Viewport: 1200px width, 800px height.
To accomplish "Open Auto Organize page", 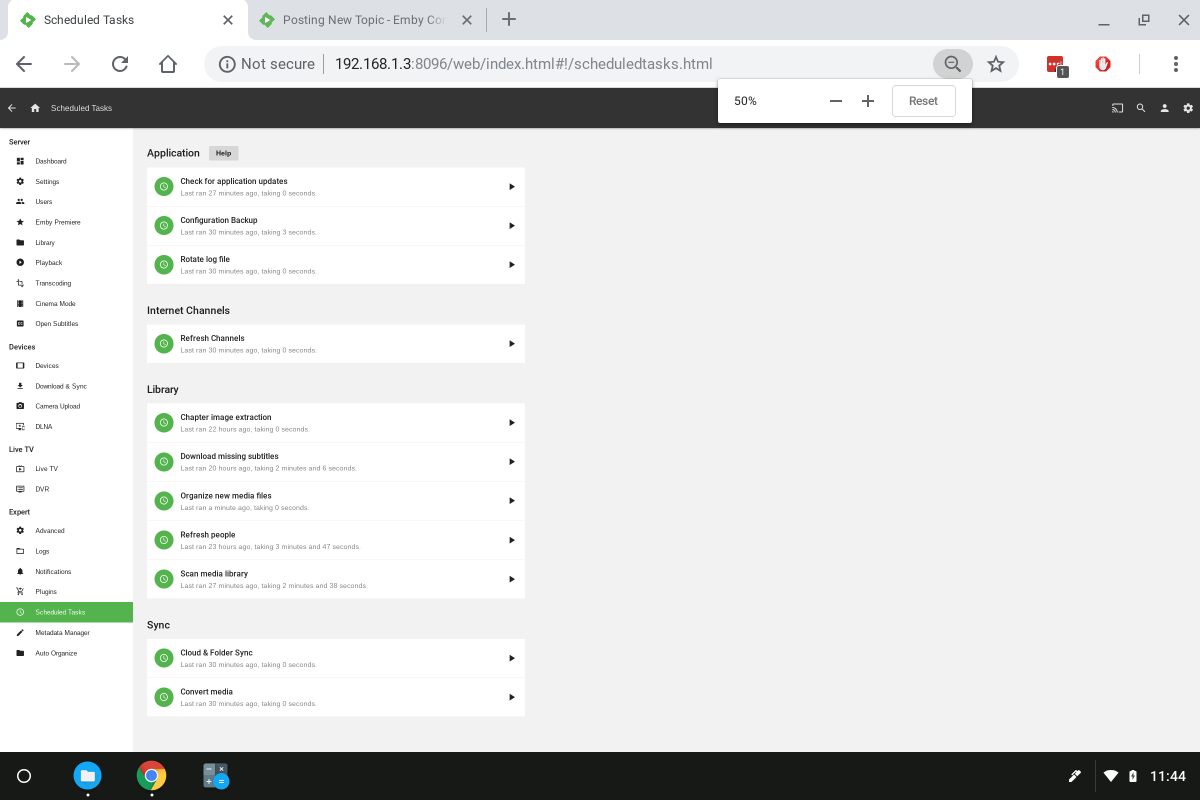I will click(66, 653).
